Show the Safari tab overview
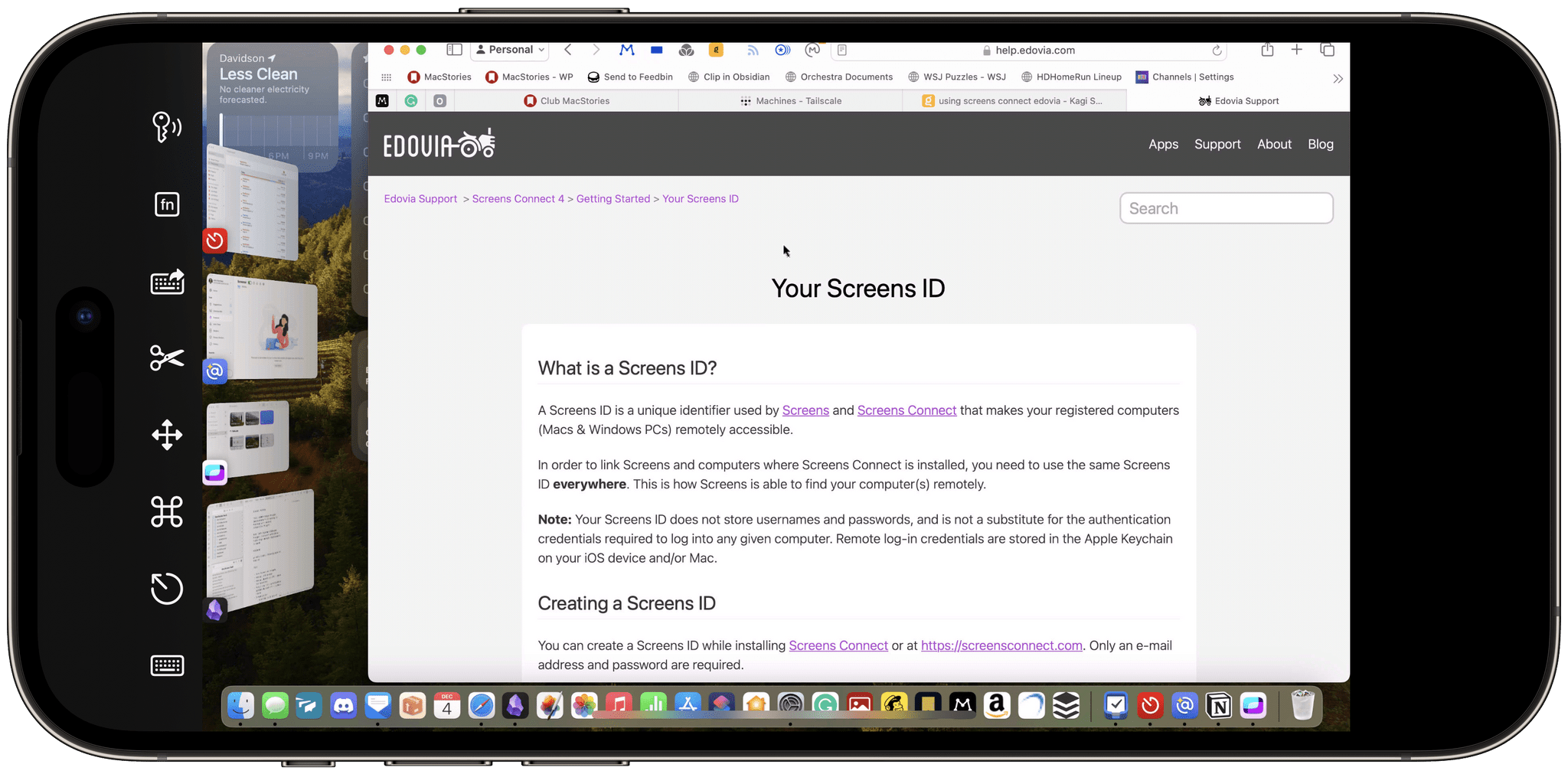 pyautogui.click(x=1327, y=51)
